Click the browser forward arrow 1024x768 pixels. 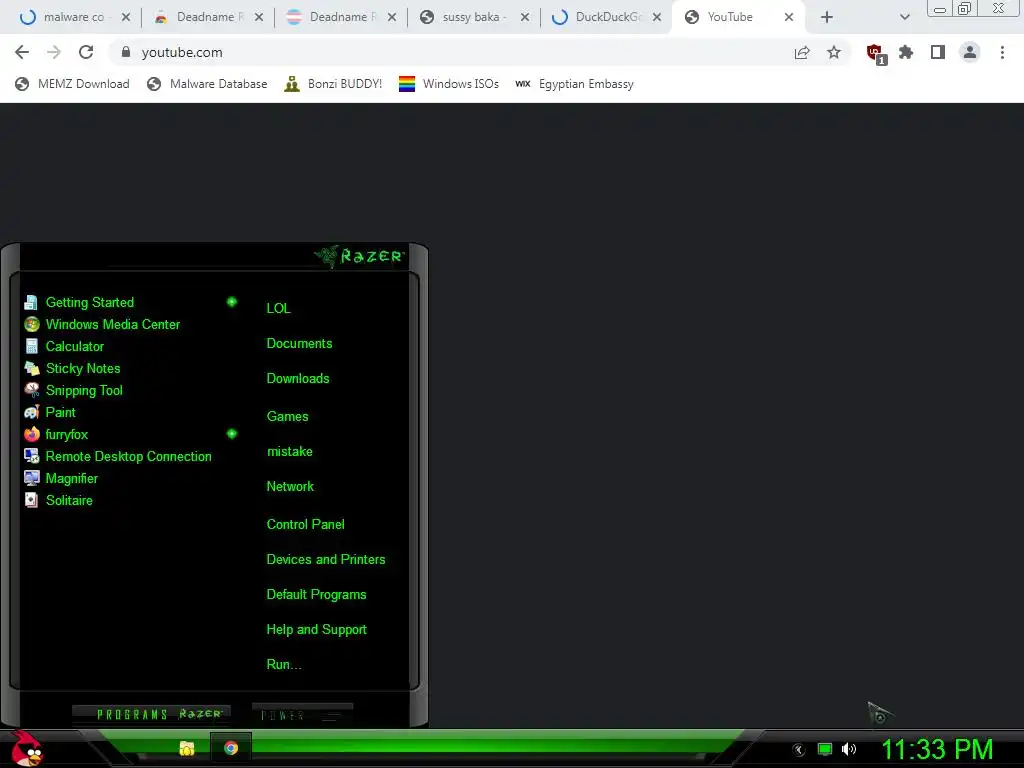click(54, 52)
